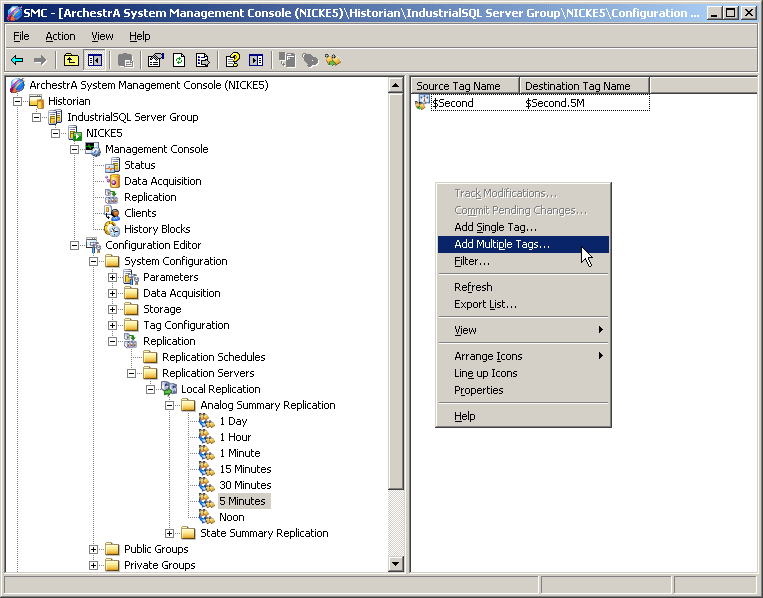The height and width of the screenshot is (598, 763).
Task: Expand the State Summary Replication node
Action: point(169,533)
